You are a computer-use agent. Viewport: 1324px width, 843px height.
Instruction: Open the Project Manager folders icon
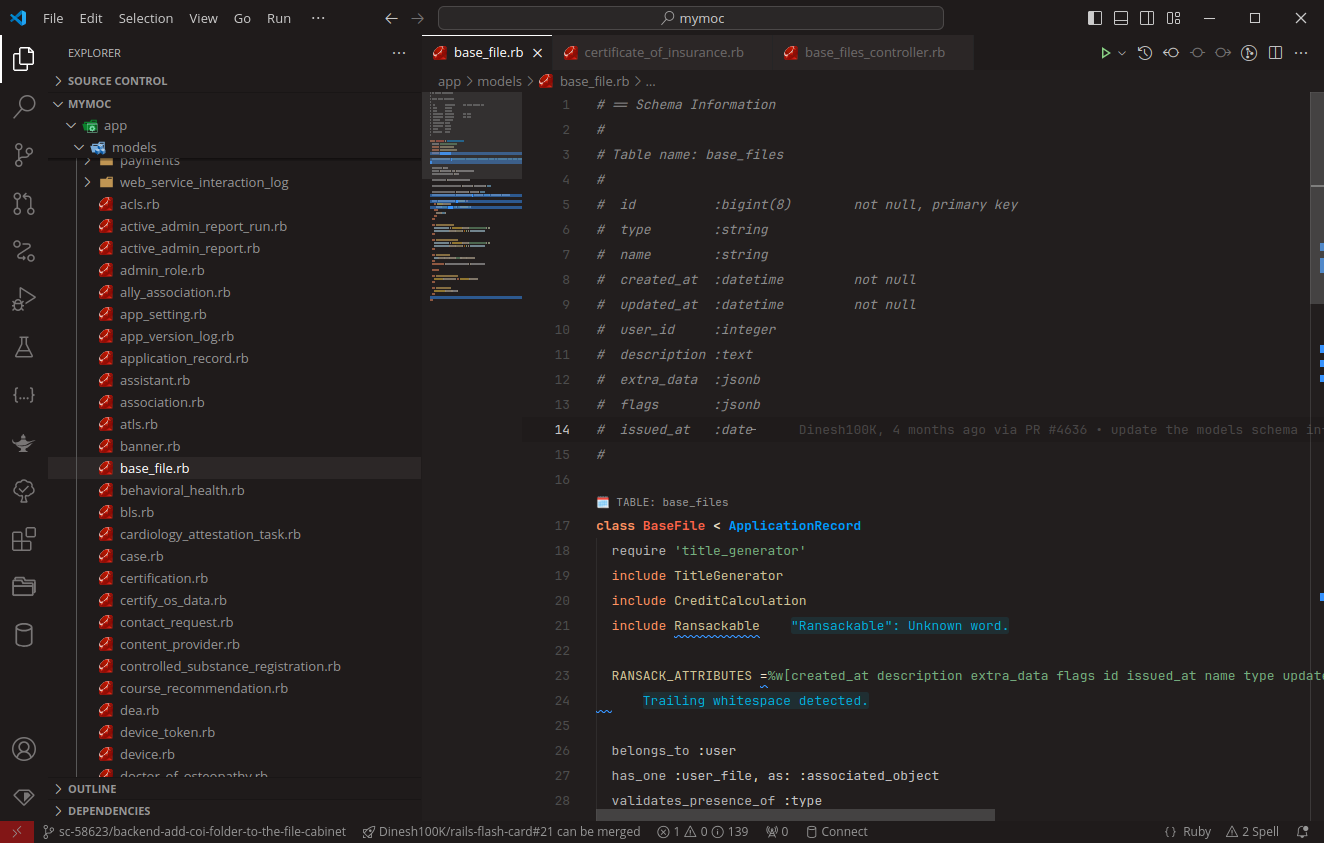tap(24, 587)
